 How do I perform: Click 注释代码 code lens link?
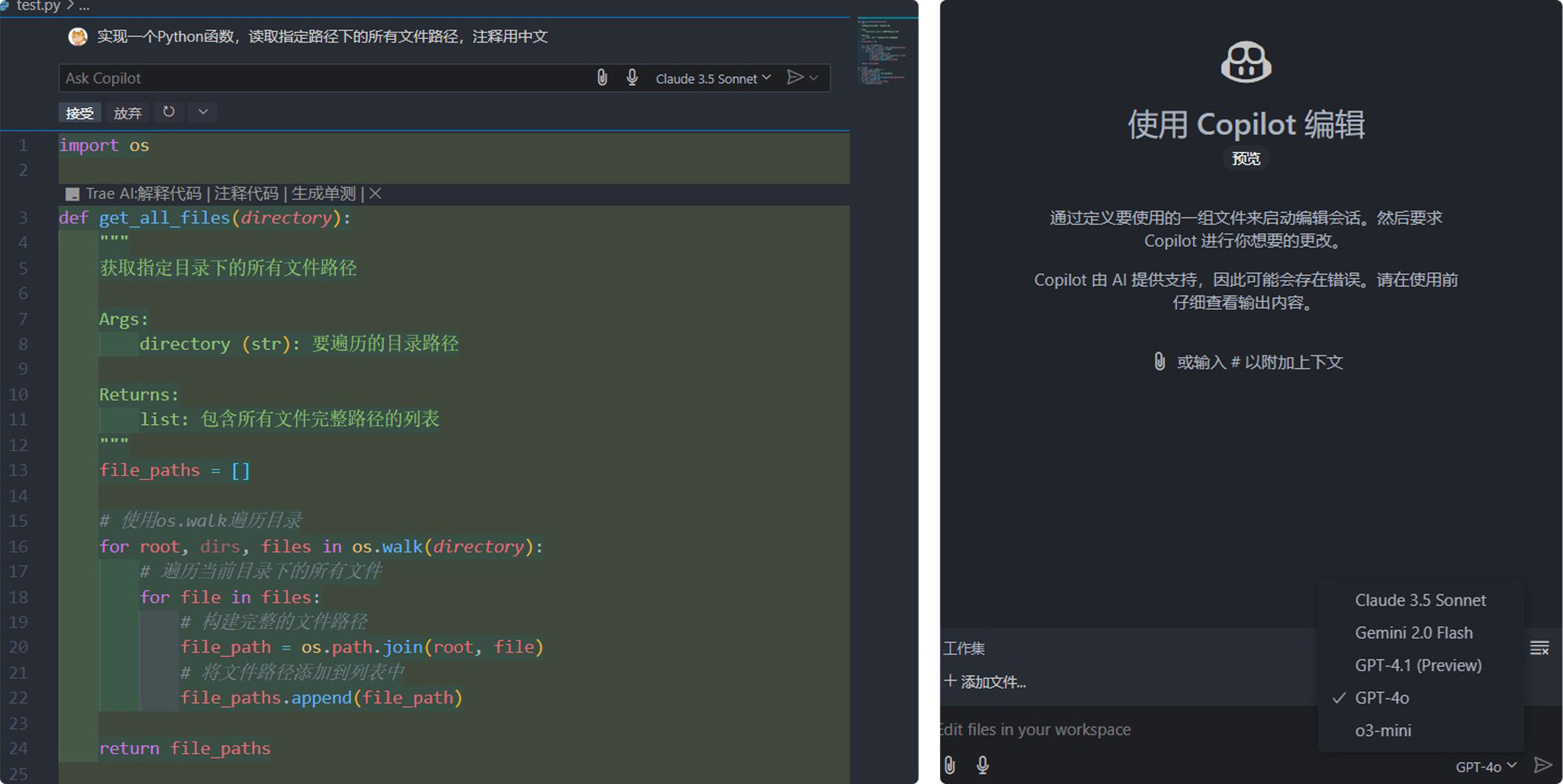click(246, 194)
